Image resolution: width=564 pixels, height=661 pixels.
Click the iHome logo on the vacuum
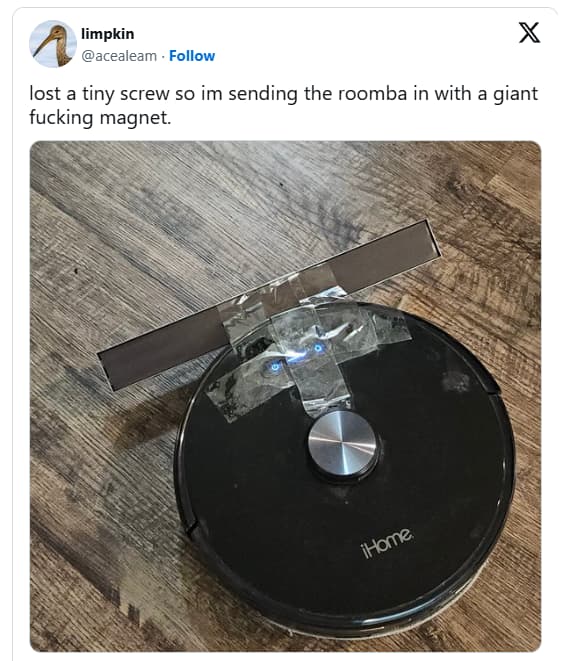click(x=387, y=543)
